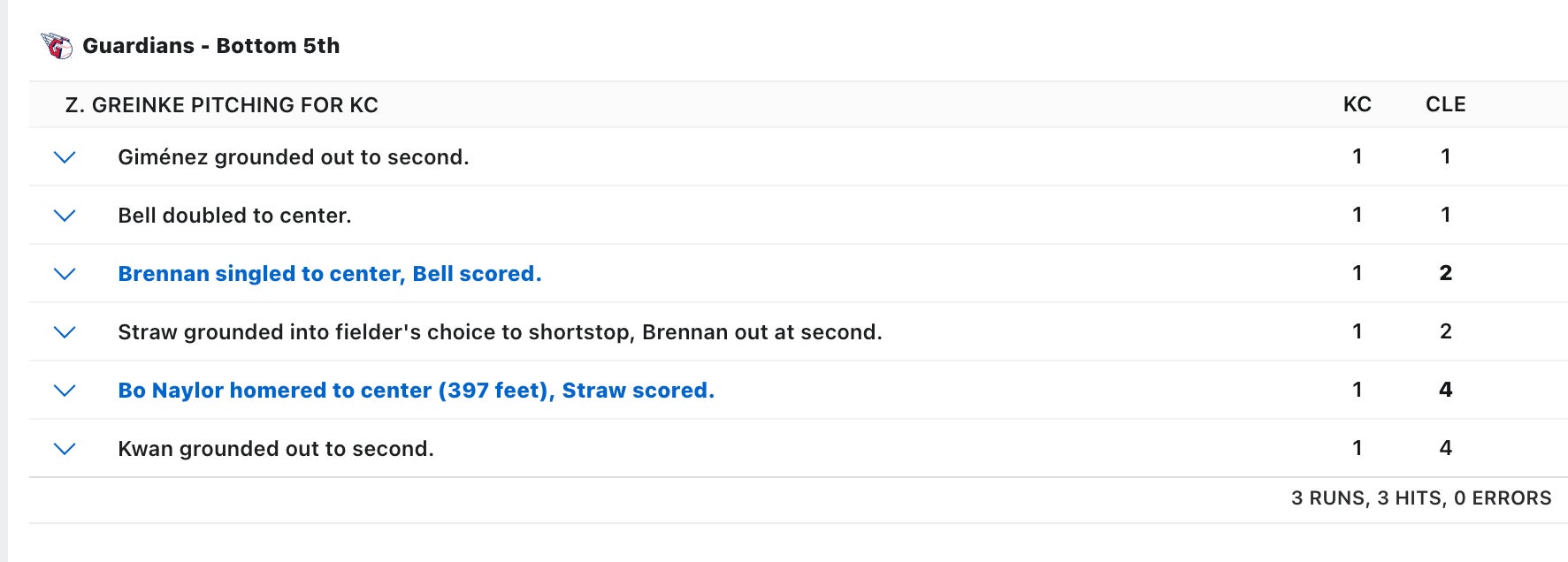Click the KC score column header
This screenshot has height=562, width=1568.
(1357, 105)
